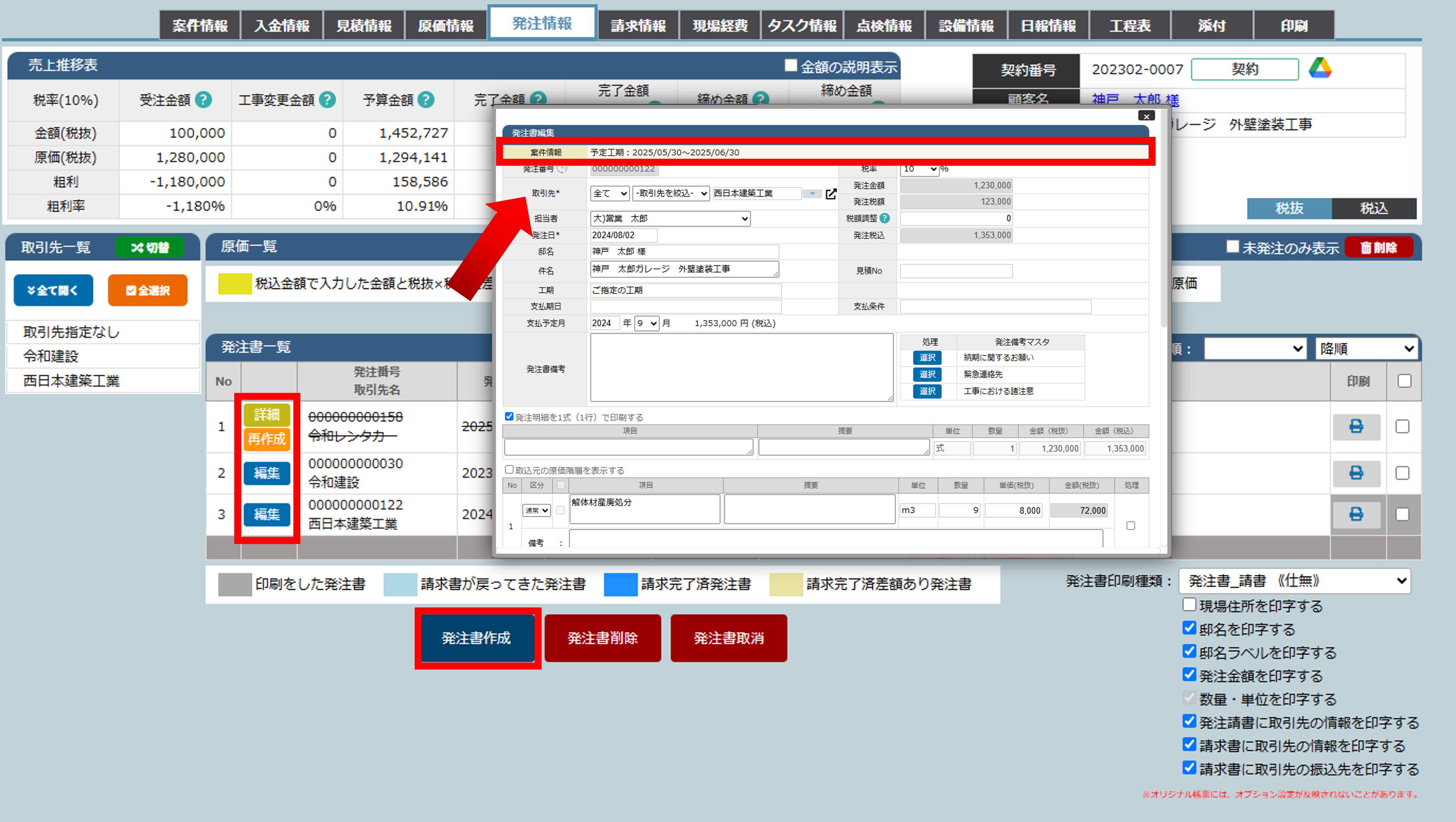Click help icon next to 税額調整
Viewport: 1456px width, 822px height.
[885, 218]
